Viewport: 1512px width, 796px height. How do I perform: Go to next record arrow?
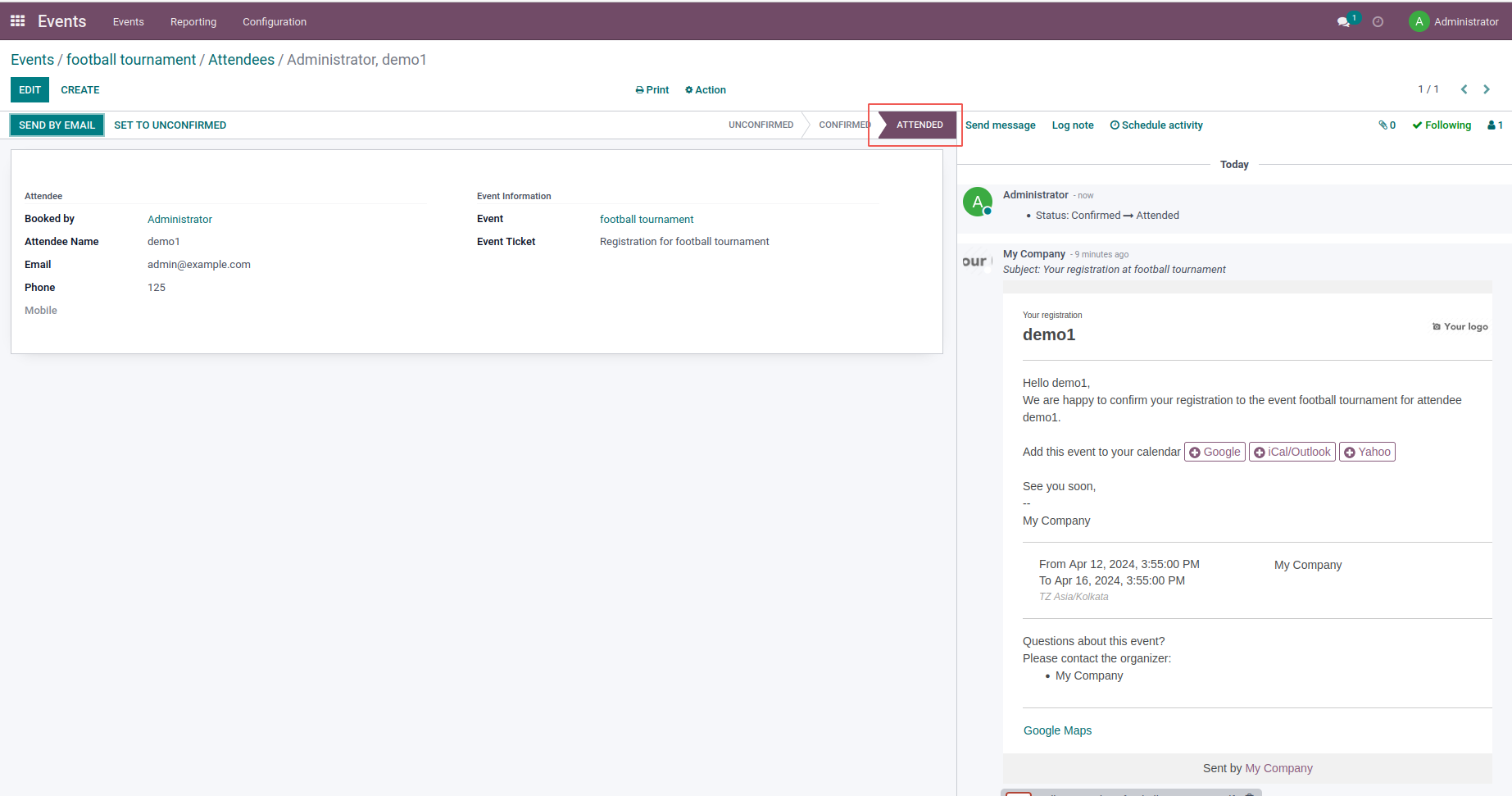(x=1487, y=89)
